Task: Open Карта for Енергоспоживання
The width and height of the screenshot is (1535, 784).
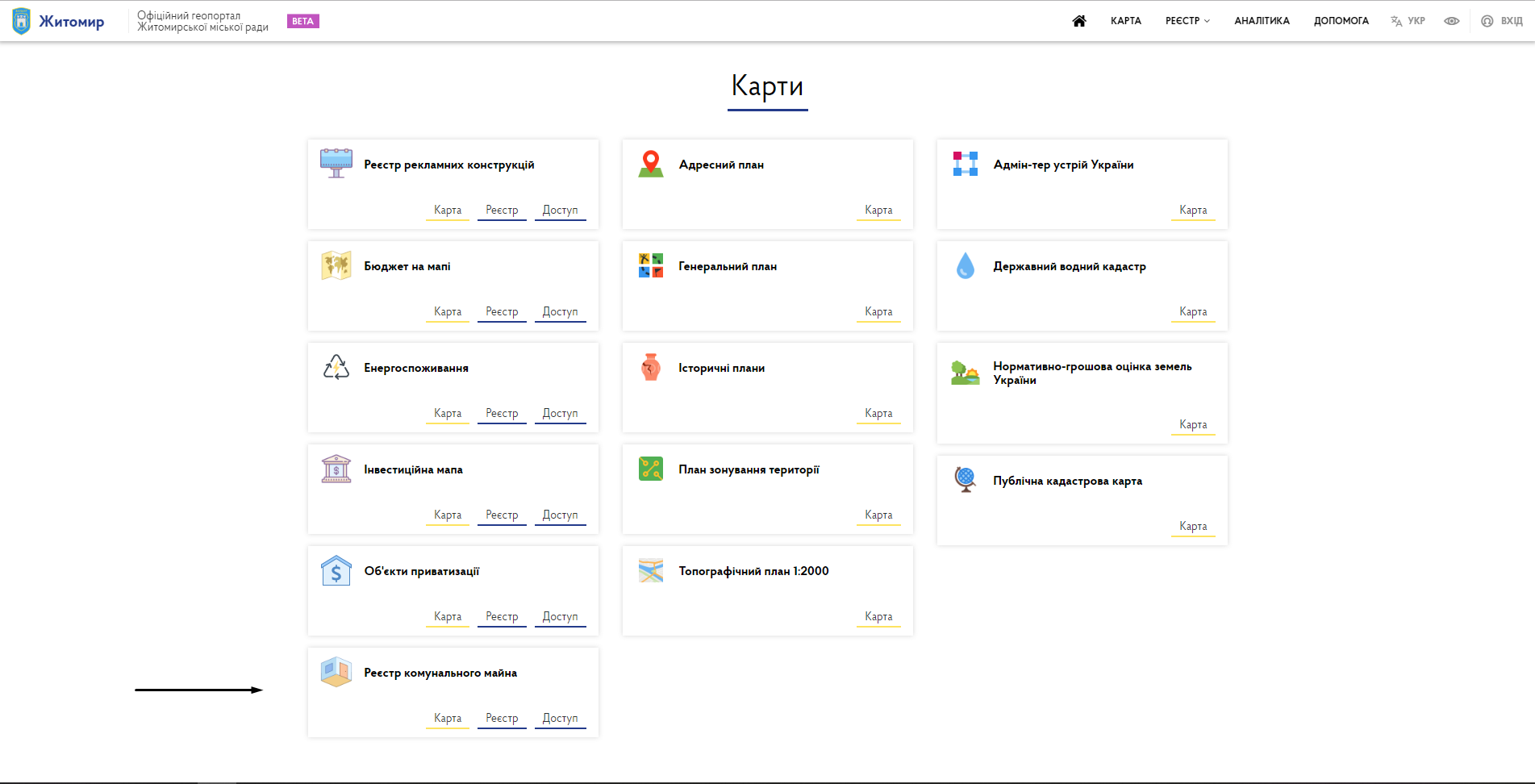Action: pos(448,414)
